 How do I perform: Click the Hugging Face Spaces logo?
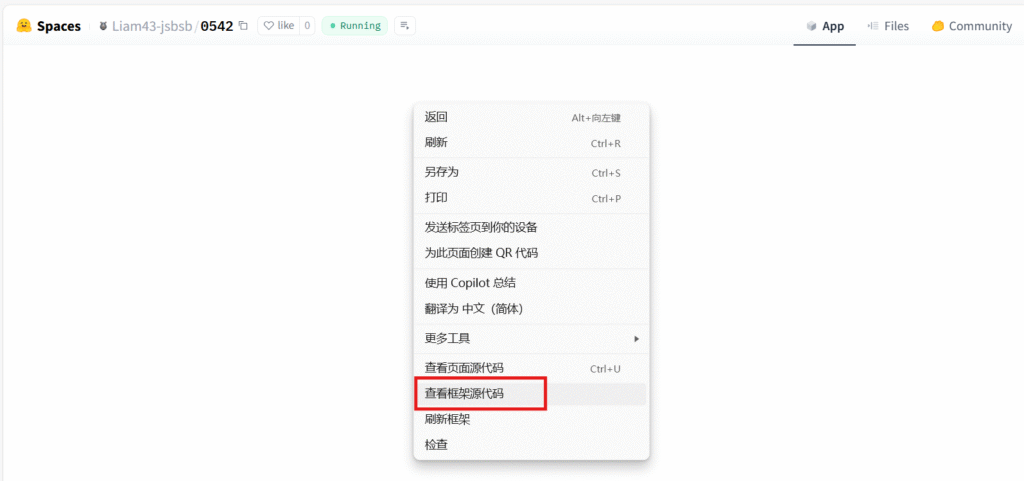pos(24,26)
